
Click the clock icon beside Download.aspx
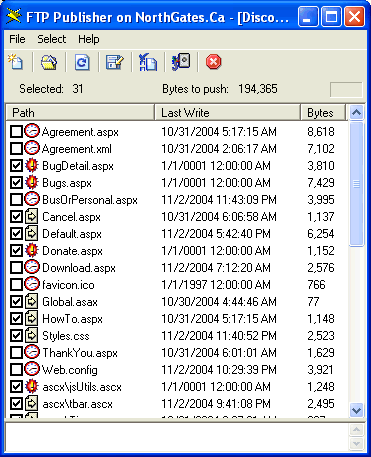[x=32, y=267]
